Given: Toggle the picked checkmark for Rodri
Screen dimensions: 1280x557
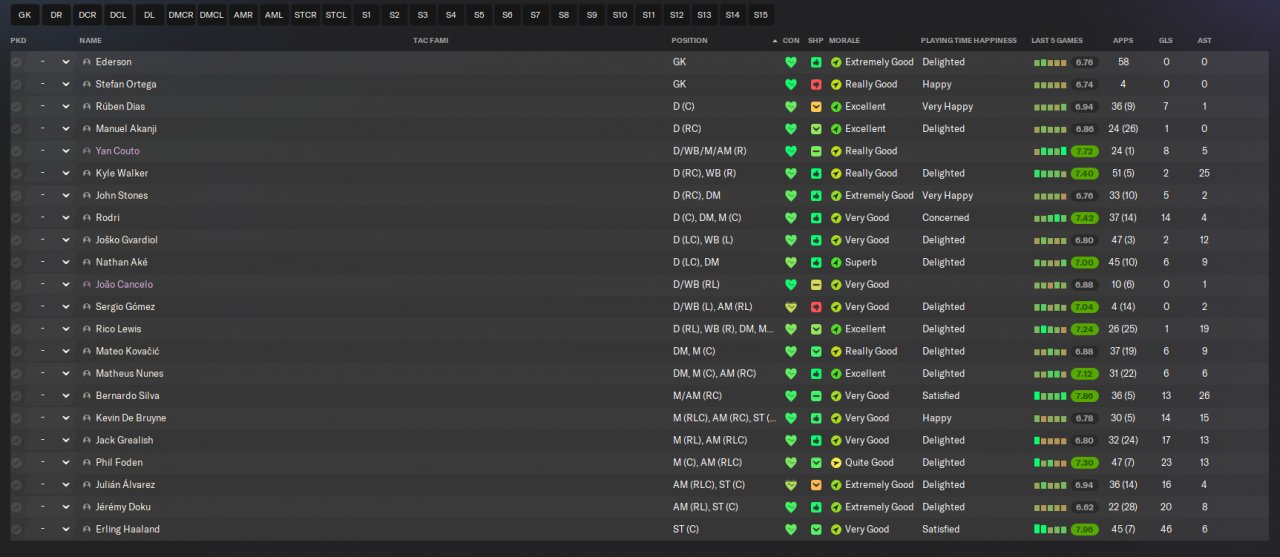Looking at the screenshot, I should (x=16, y=218).
